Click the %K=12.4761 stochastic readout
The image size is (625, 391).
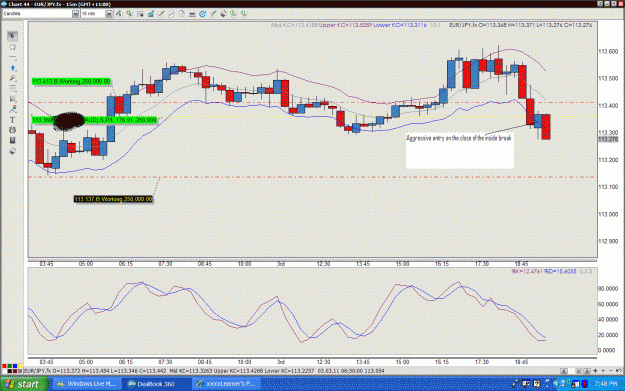coord(527,271)
